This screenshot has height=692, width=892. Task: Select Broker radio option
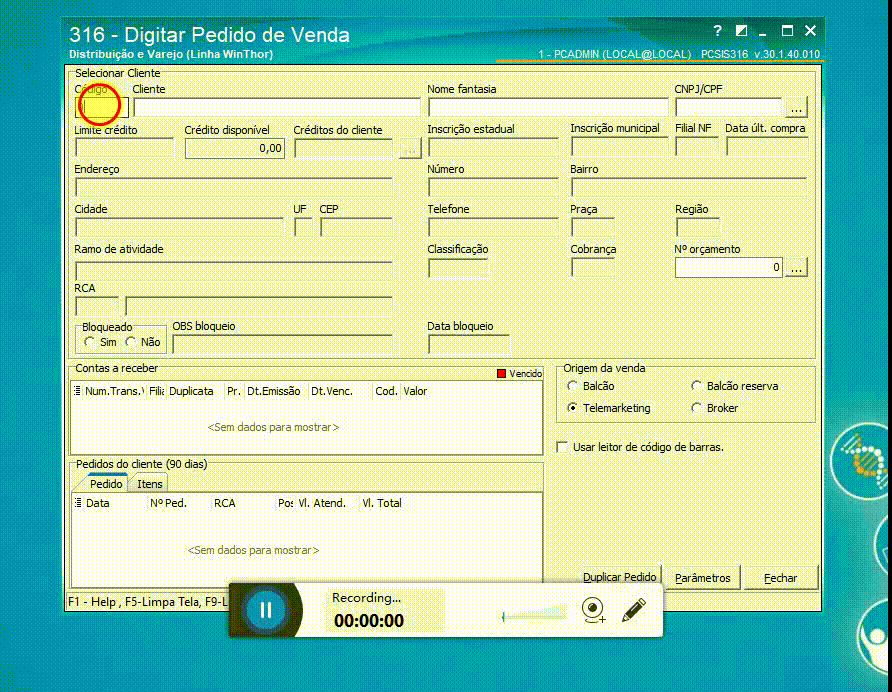coord(696,408)
